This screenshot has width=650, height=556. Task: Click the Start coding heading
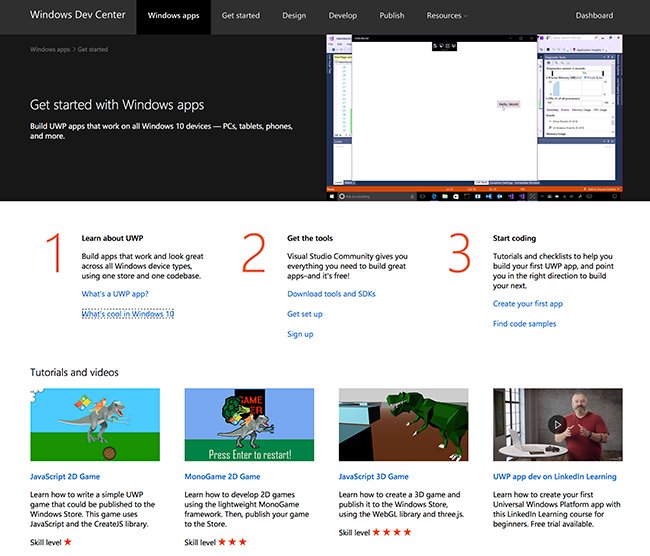click(x=514, y=238)
